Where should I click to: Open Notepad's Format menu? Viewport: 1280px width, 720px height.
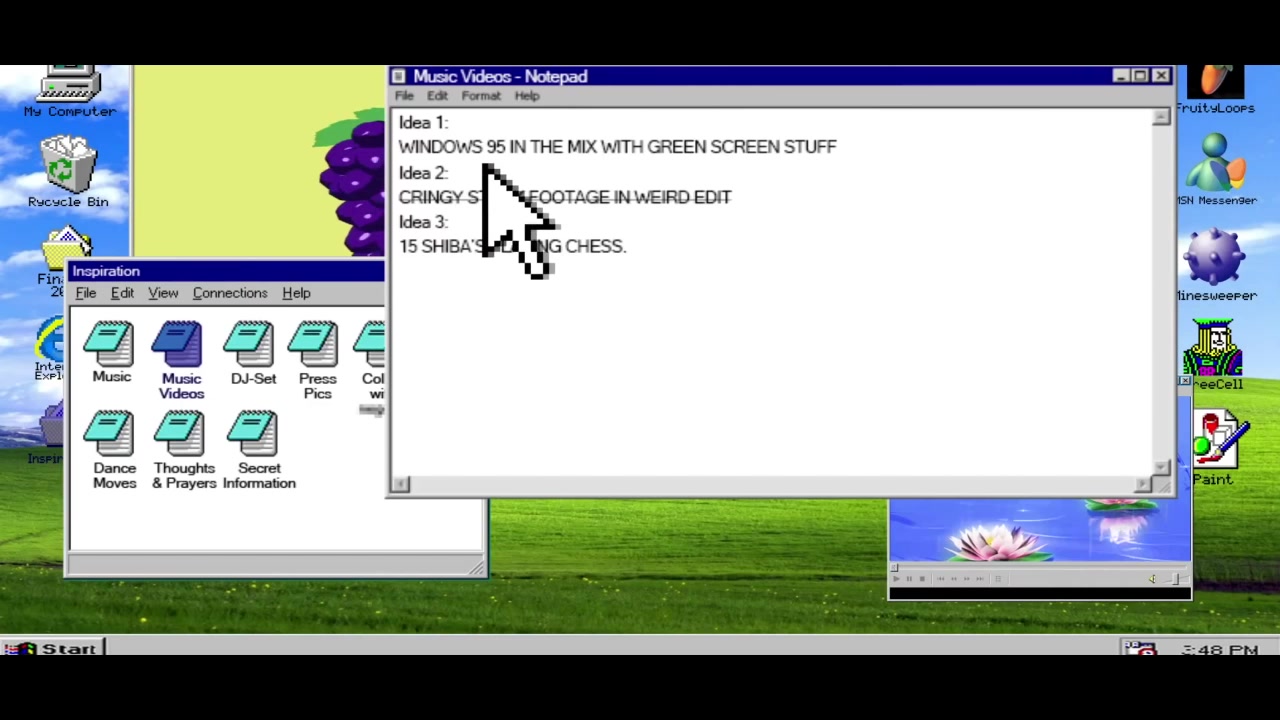pos(480,96)
